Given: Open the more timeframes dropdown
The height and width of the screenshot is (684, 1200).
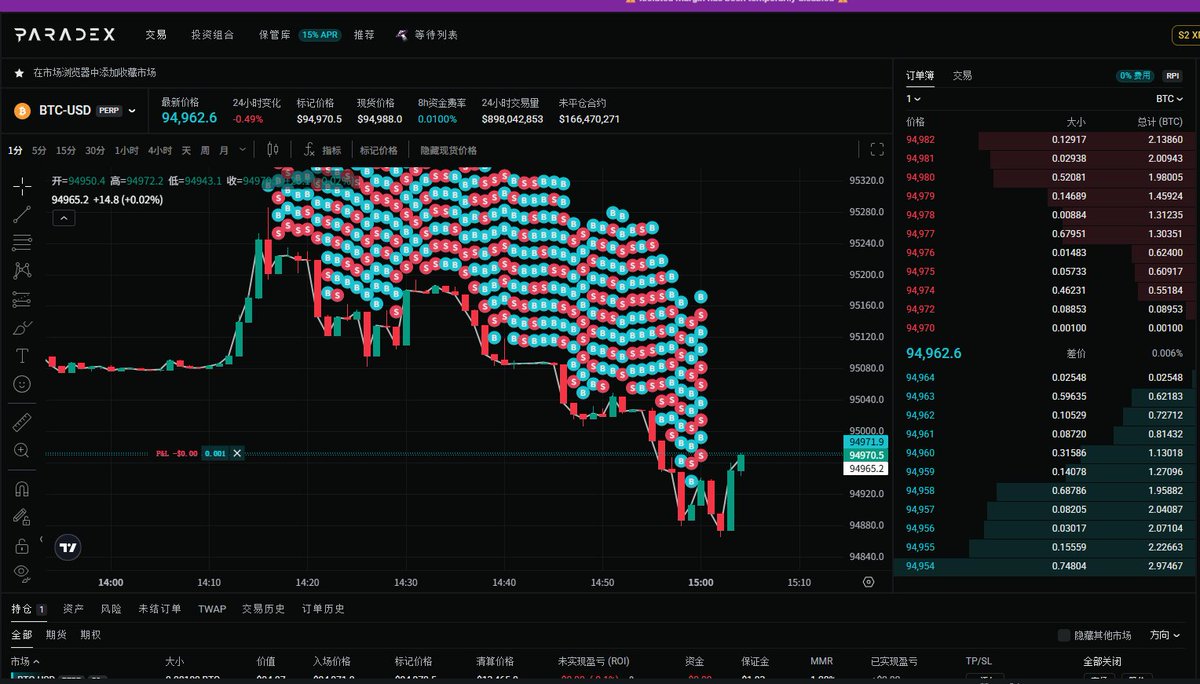Looking at the screenshot, I should pyautogui.click(x=243, y=150).
